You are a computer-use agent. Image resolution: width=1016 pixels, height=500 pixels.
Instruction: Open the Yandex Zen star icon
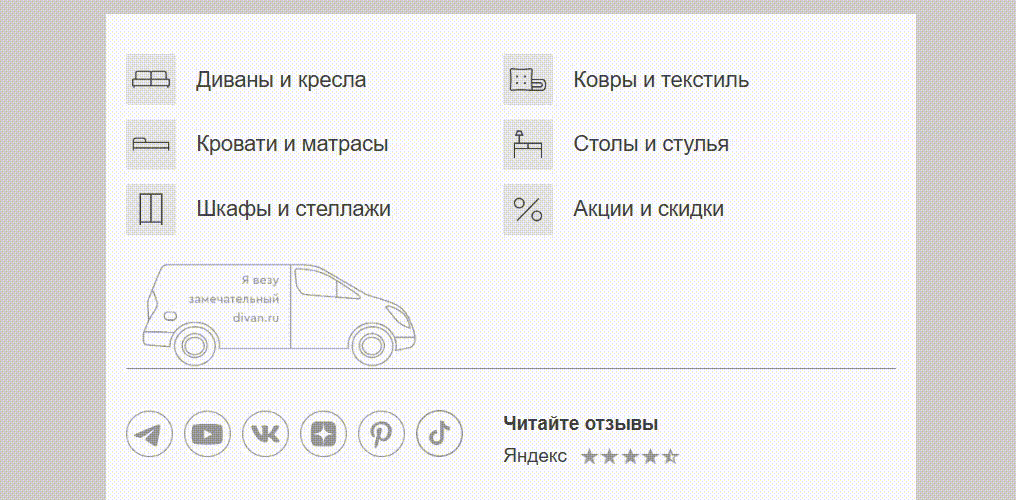pyautogui.click(x=323, y=434)
